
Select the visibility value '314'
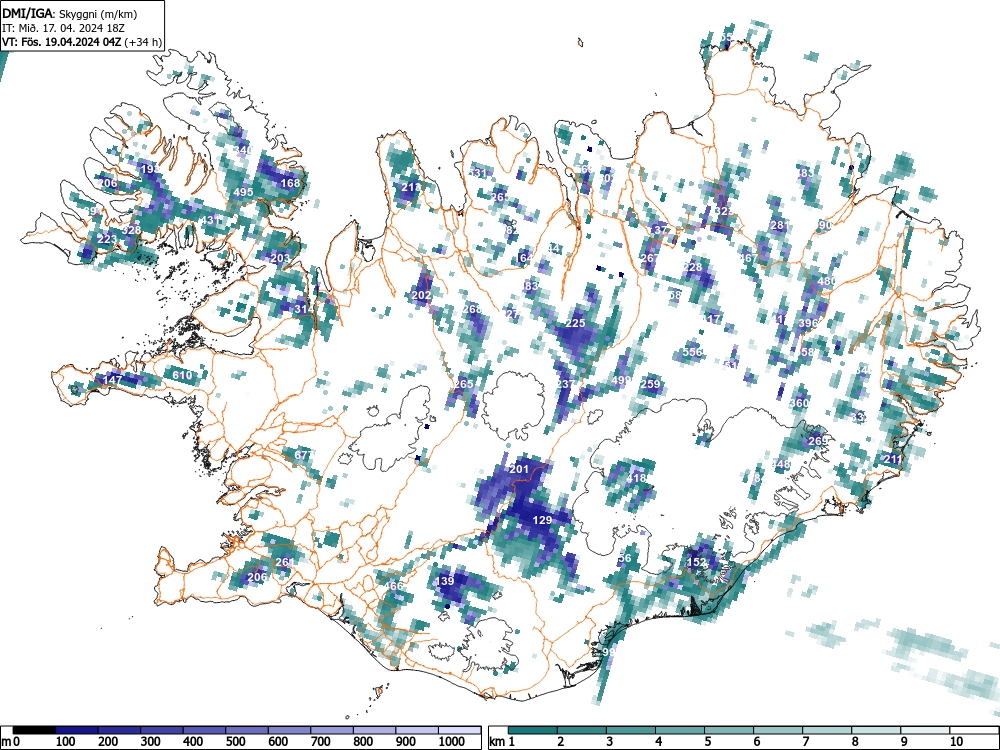[304, 309]
